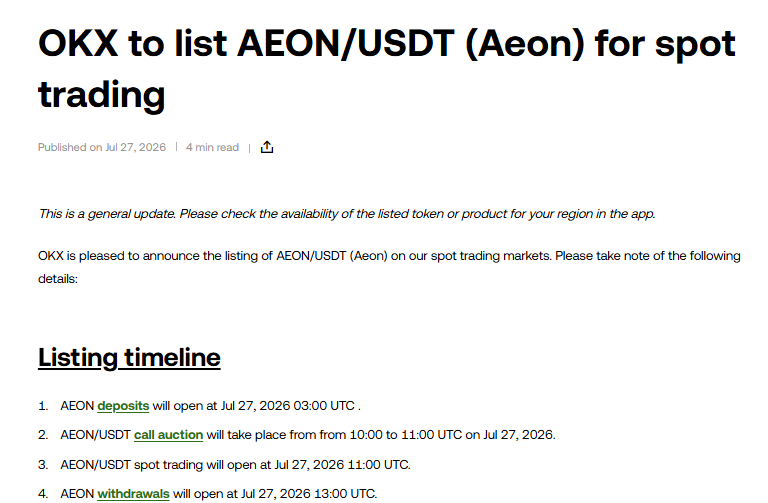This screenshot has width=768, height=503.
Task: Click the list number 4 marker
Action: pos(43,494)
